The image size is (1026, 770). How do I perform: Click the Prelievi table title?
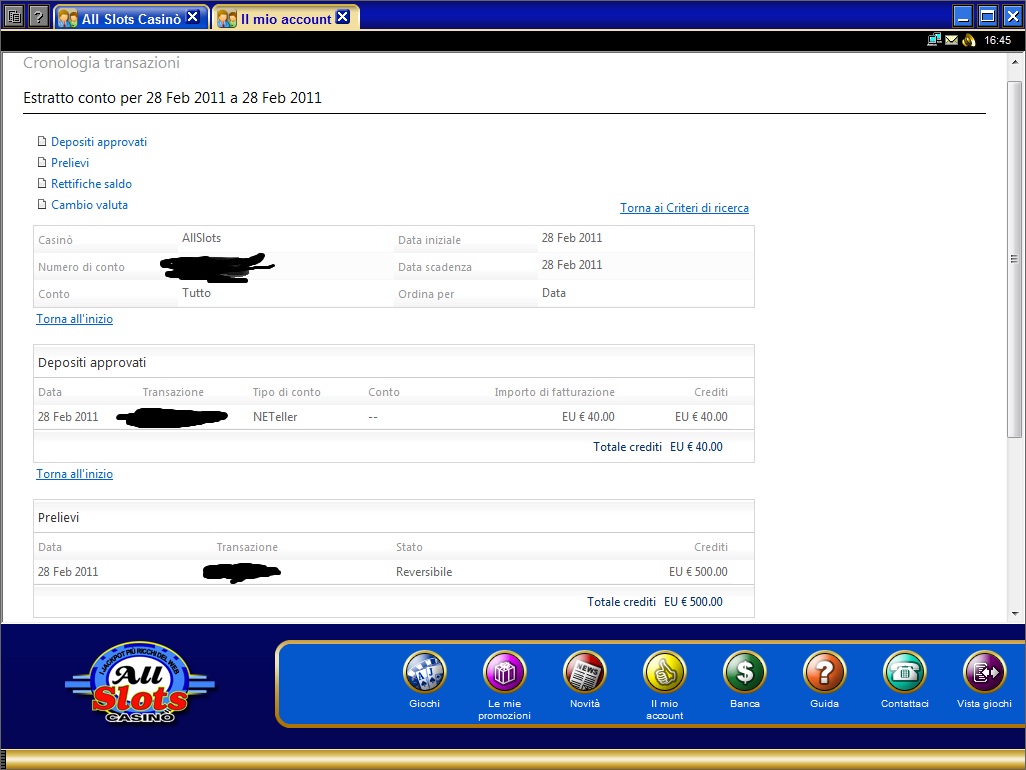tap(58, 517)
